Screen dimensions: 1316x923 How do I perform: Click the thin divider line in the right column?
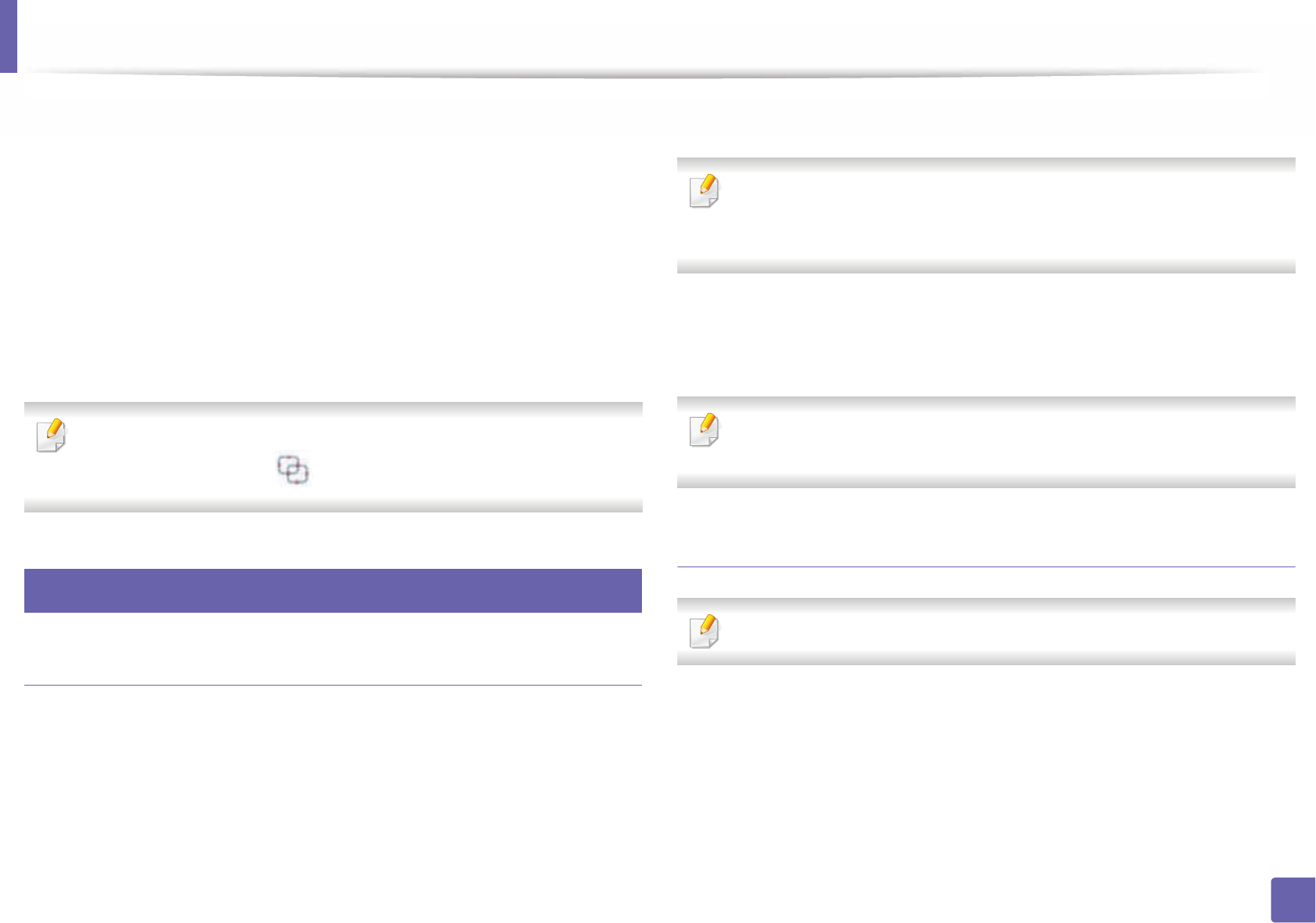coord(985,566)
